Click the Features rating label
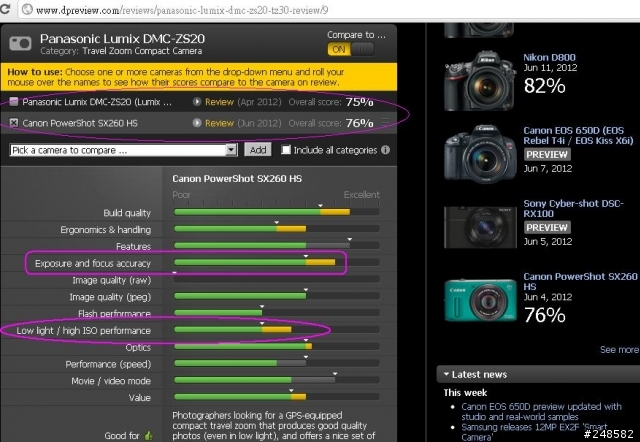The height and width of the screenshot is (442, 640). click(x=133, y=247)
